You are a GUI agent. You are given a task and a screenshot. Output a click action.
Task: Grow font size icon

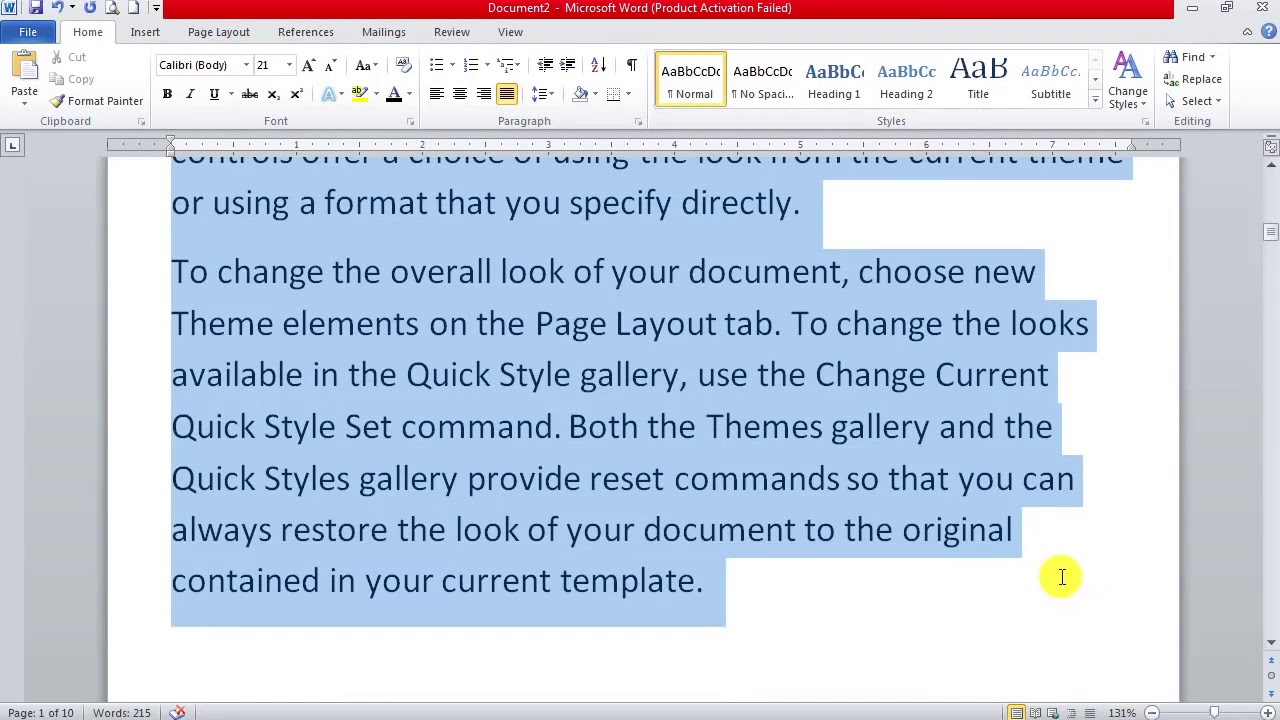pyautogui.click(x=309, y=65)
